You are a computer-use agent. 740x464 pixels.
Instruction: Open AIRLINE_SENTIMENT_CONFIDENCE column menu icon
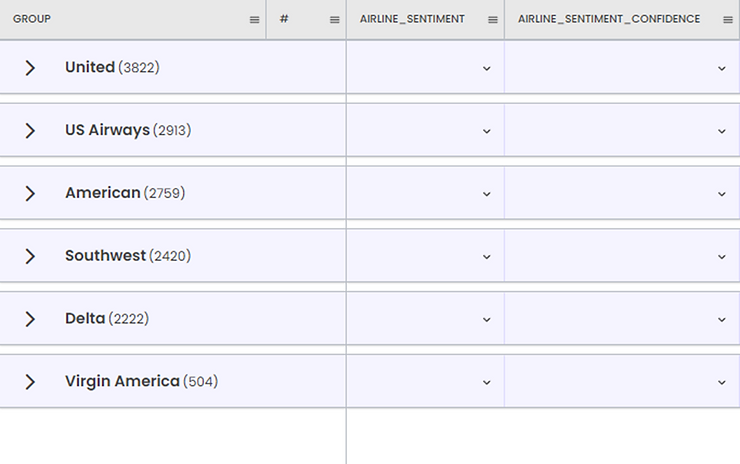click(x=728, y=20)
